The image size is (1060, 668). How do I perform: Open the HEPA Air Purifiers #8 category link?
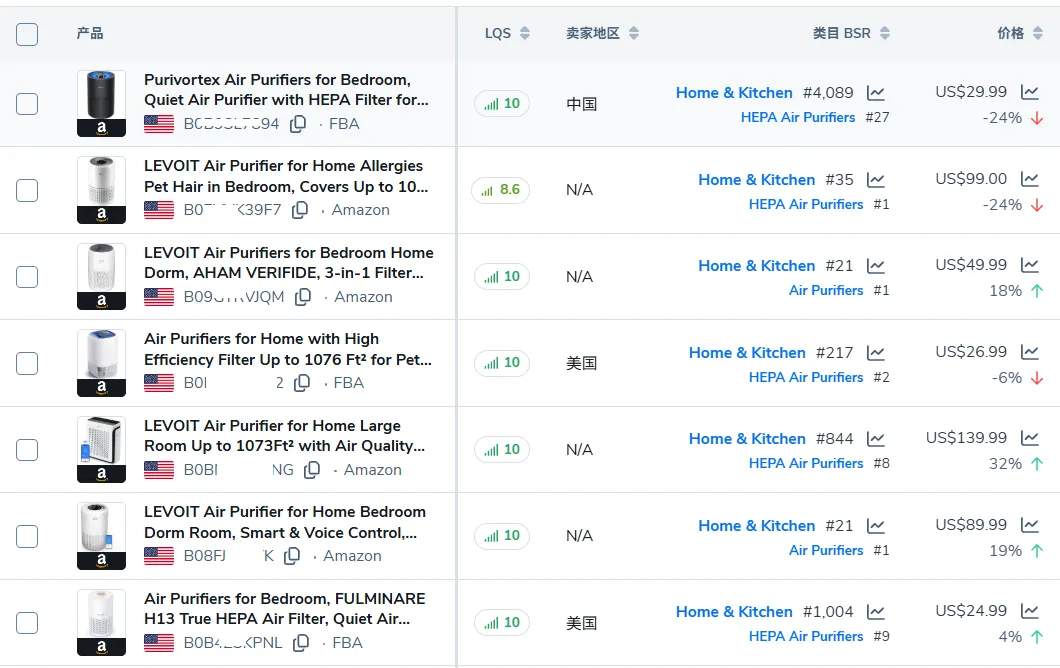pos(806,463)
